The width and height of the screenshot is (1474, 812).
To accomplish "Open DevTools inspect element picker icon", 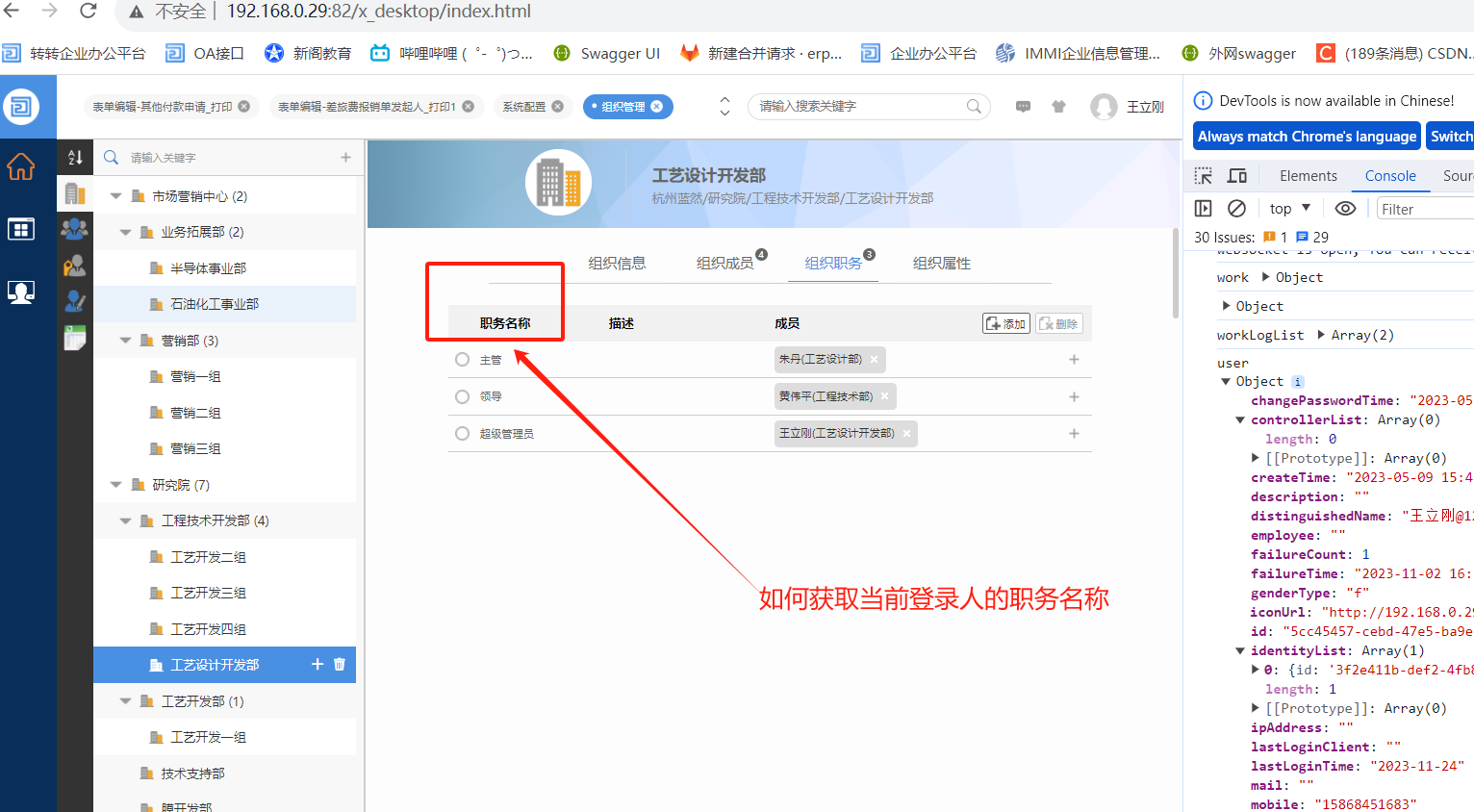I will point(1203,176).
